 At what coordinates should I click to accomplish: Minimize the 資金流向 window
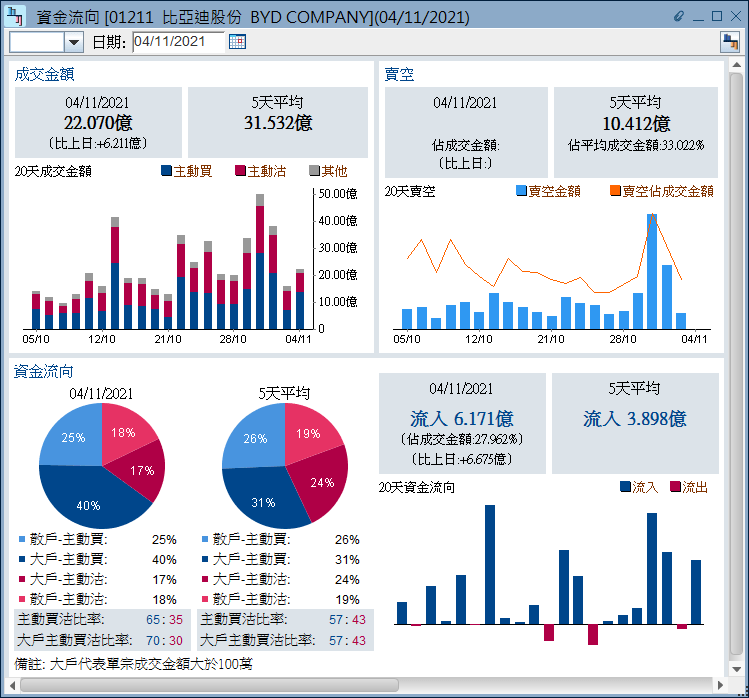click(698, 17)
